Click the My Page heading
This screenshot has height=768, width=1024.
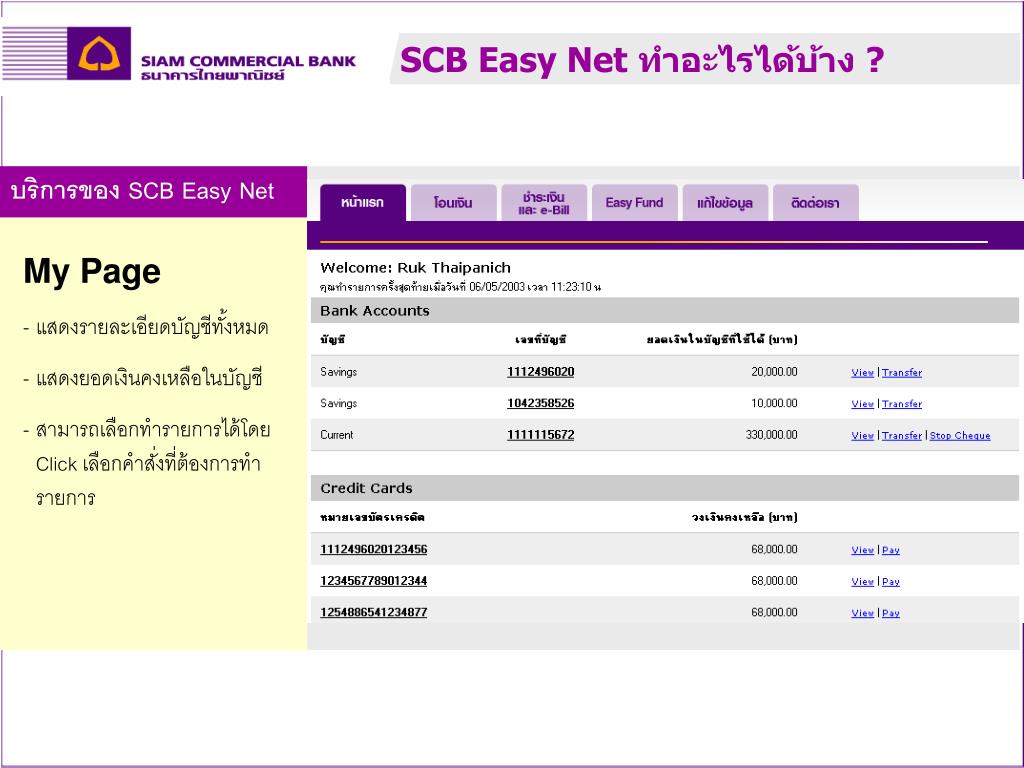coord(92,271)
